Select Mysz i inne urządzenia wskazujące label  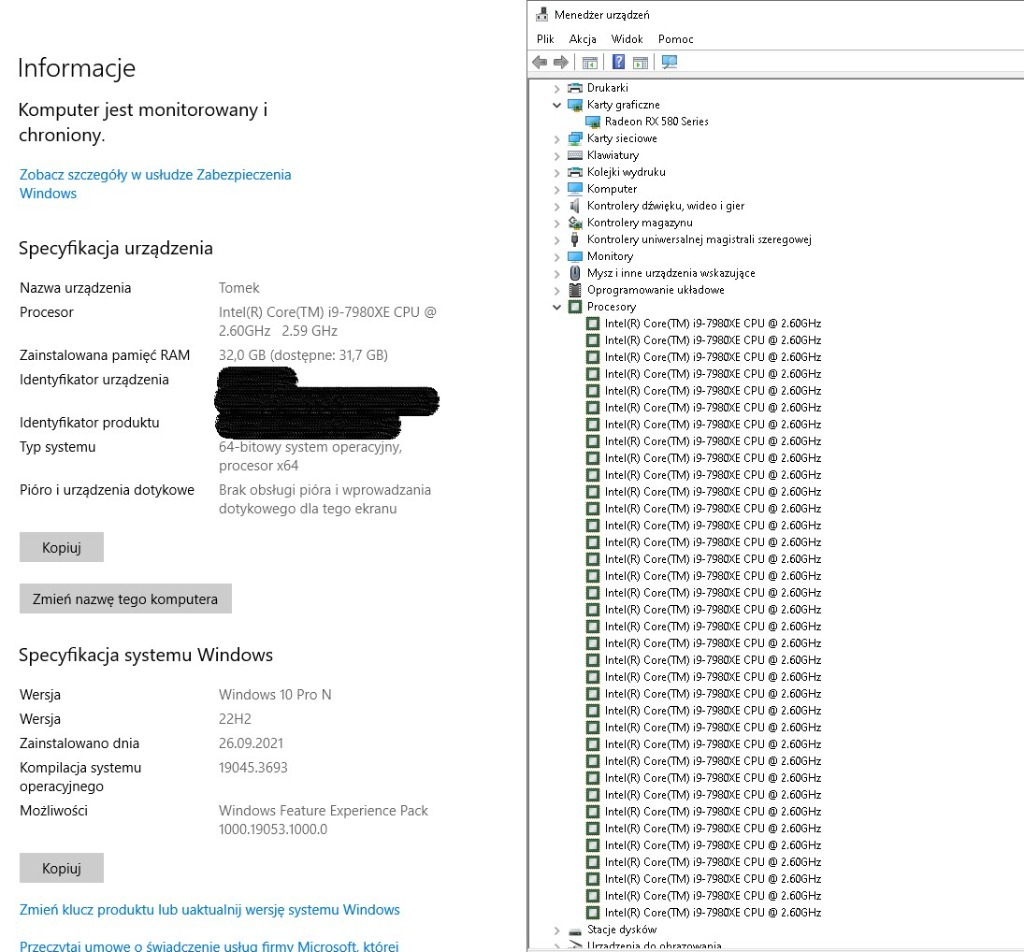pyautogui.click(x=671, y=273)
